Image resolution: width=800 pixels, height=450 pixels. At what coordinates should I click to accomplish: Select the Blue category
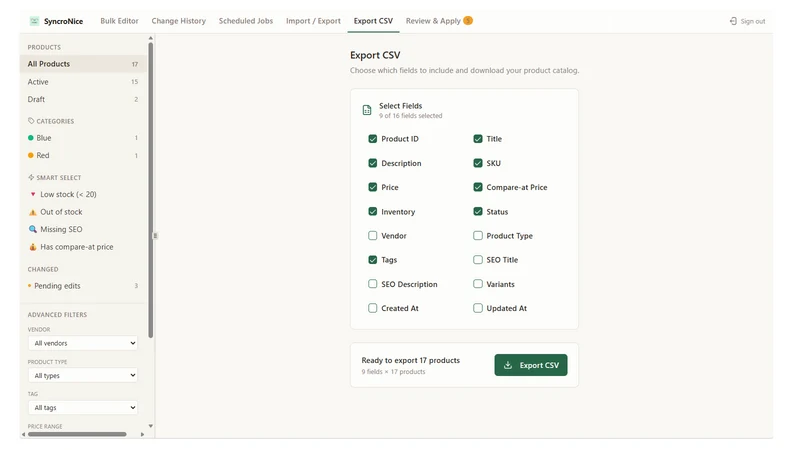83,138
